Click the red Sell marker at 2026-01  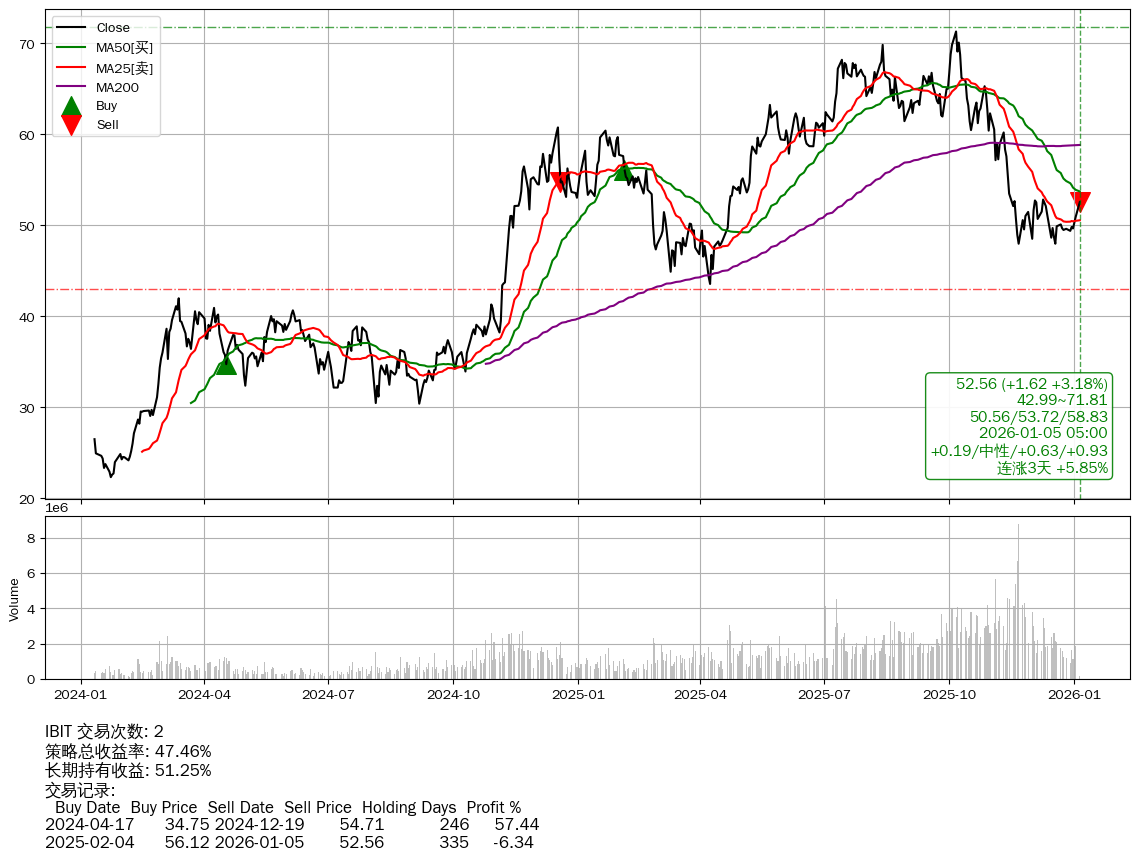point(1080,202)
